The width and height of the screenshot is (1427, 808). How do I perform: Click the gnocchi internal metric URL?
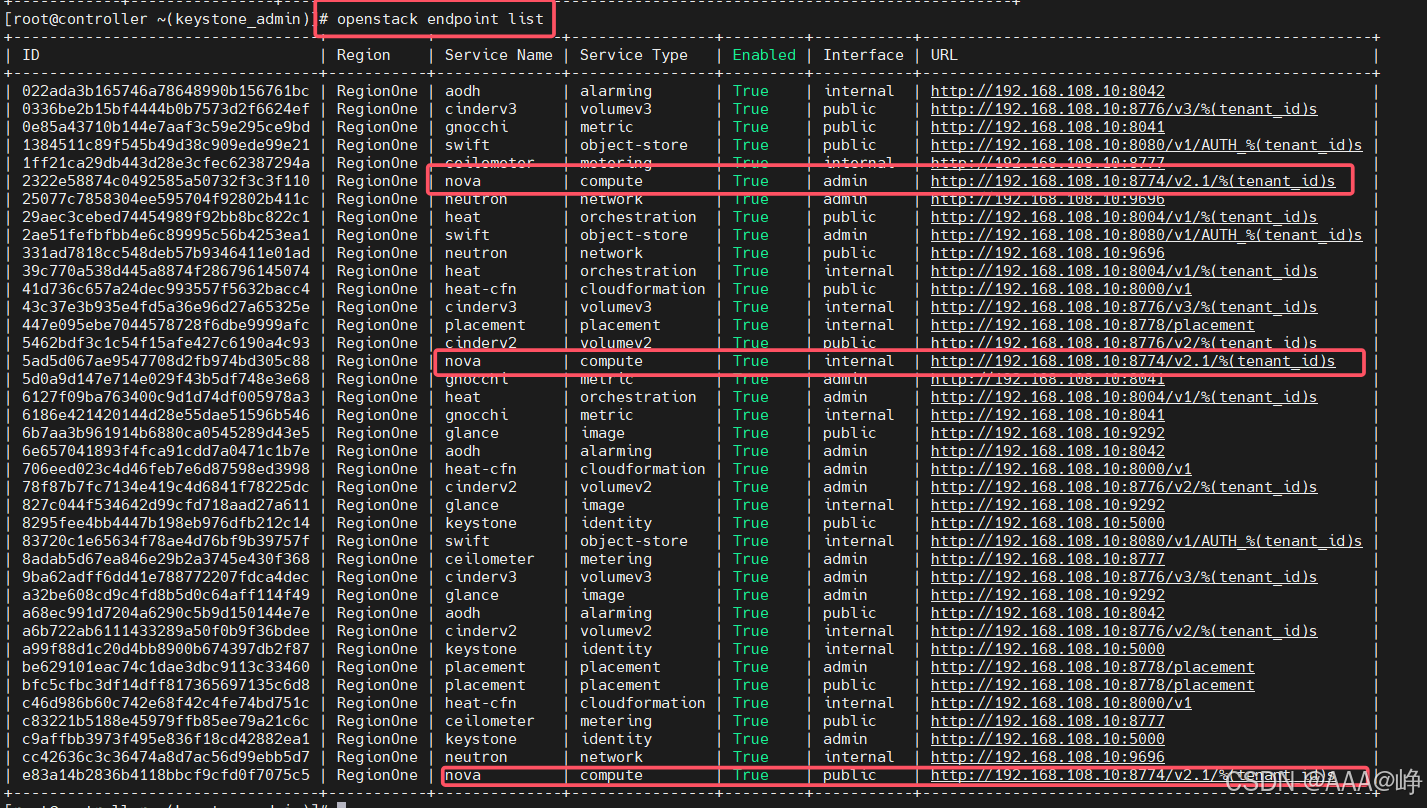[1048, 415]
